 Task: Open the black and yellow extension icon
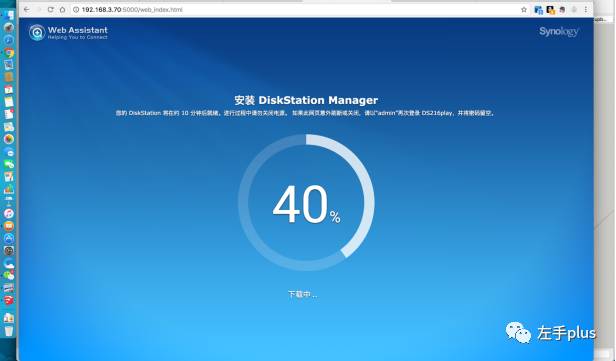550,10
